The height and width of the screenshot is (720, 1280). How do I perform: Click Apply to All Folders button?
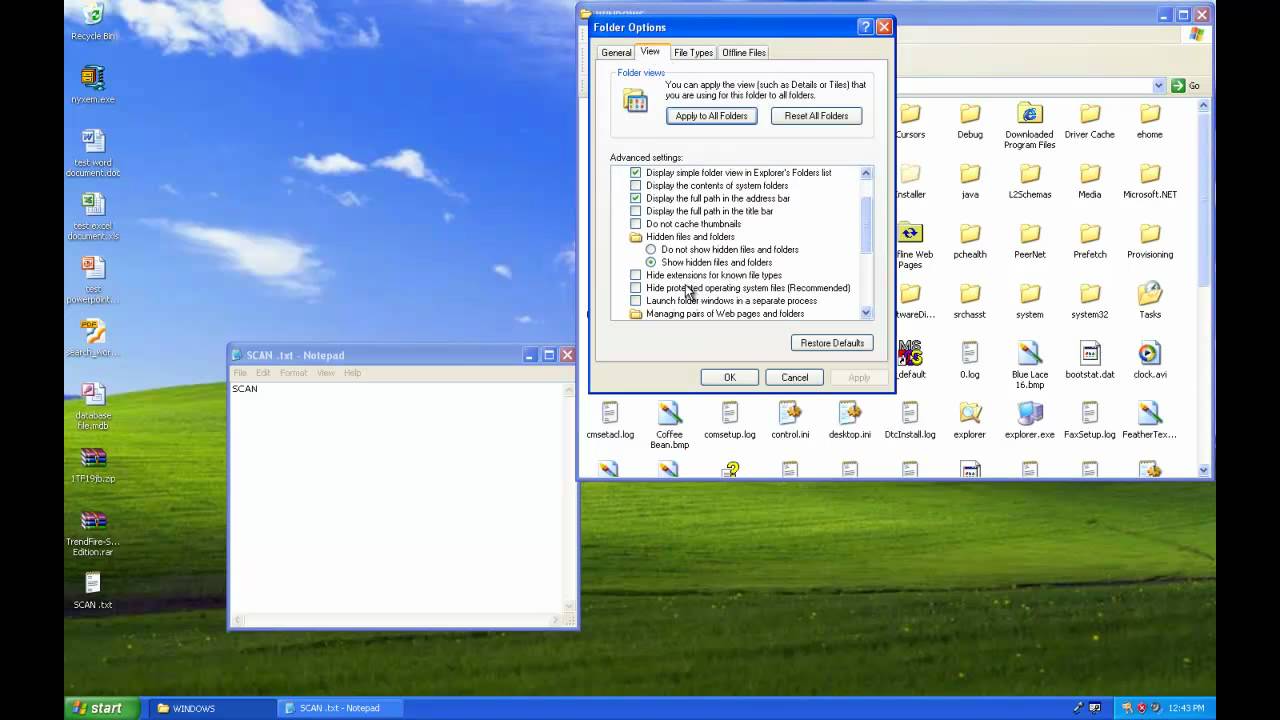(712, 116)
